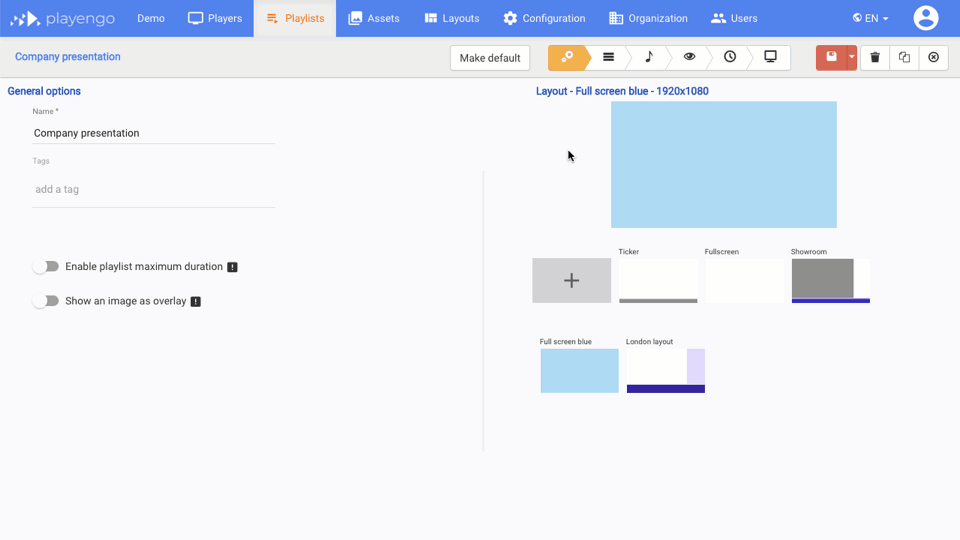Select the Ticker layout thumbnail
This screenshot has height=540, width=960.
(x=658, y=280)
